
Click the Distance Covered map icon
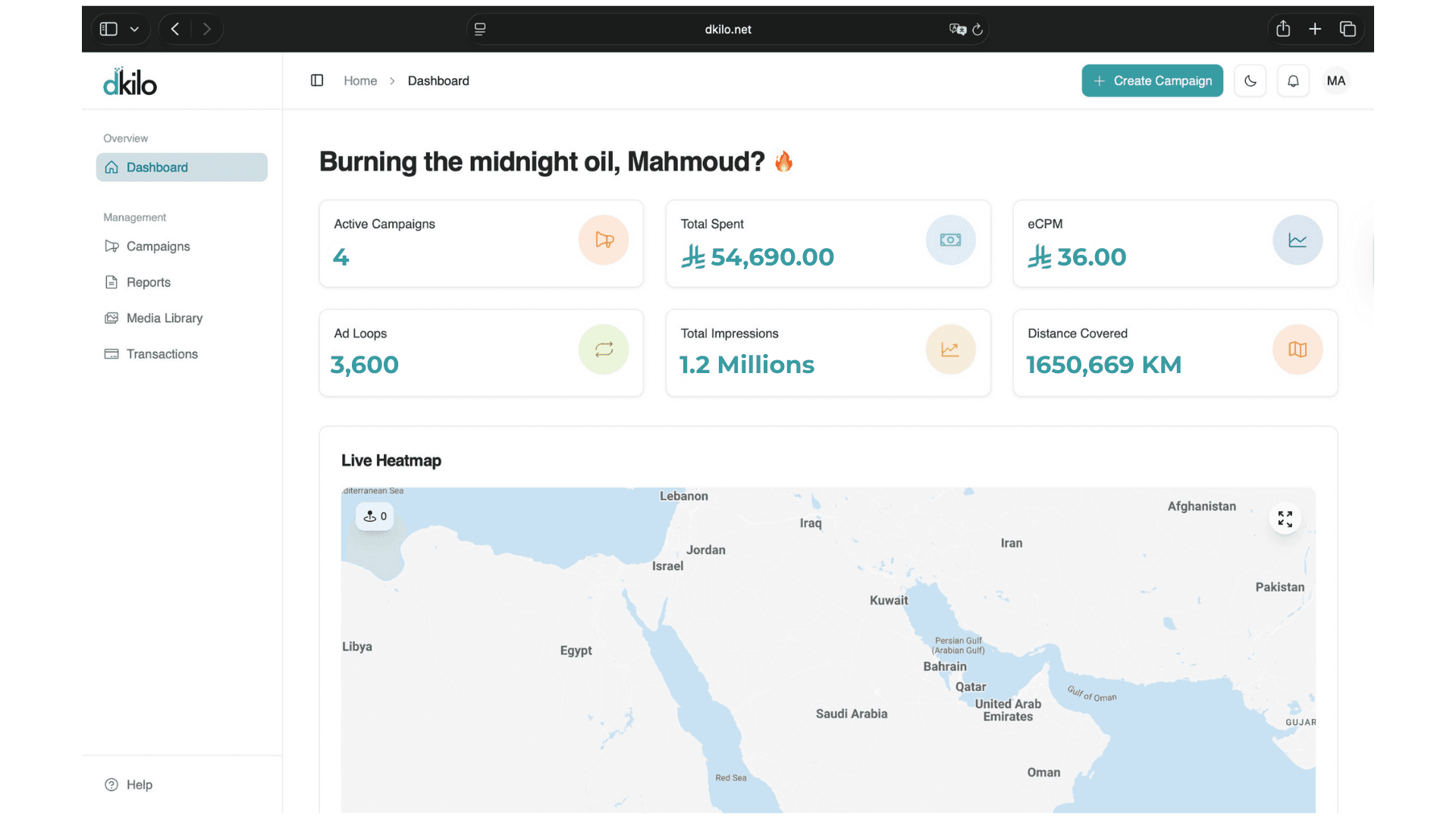pos(1297,350)
